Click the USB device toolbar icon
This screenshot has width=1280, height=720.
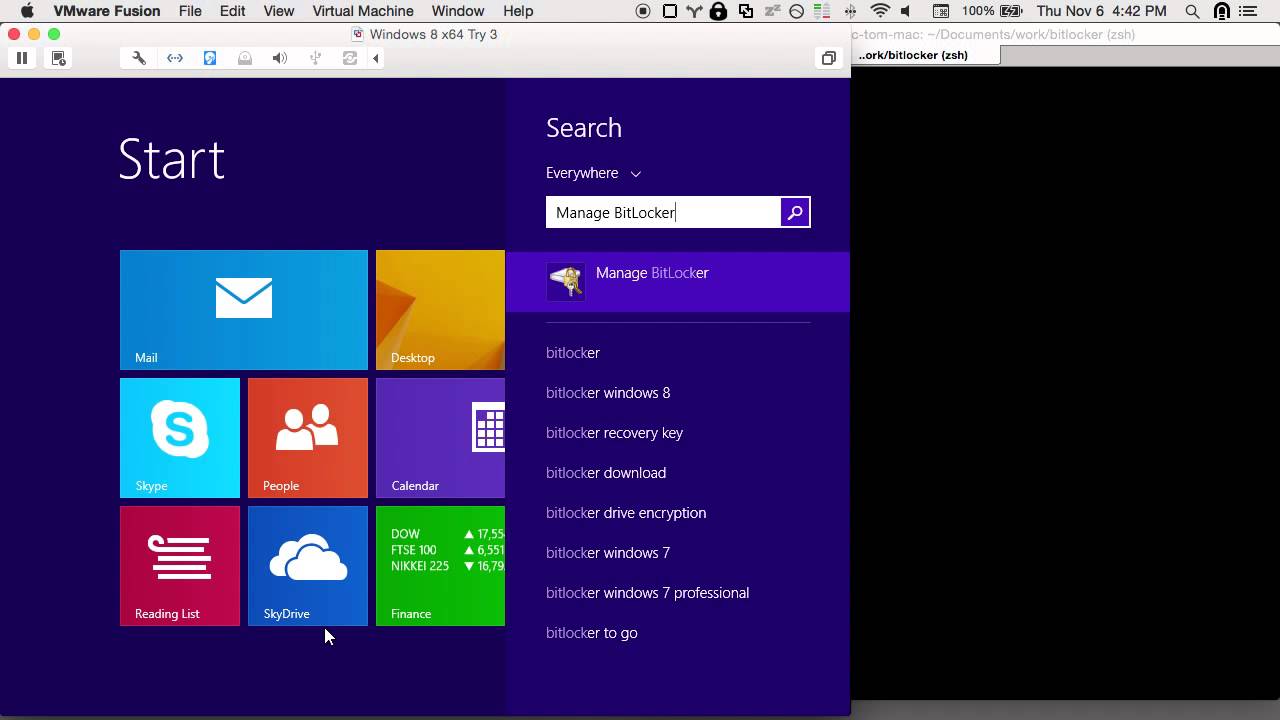tap(315, 58)
